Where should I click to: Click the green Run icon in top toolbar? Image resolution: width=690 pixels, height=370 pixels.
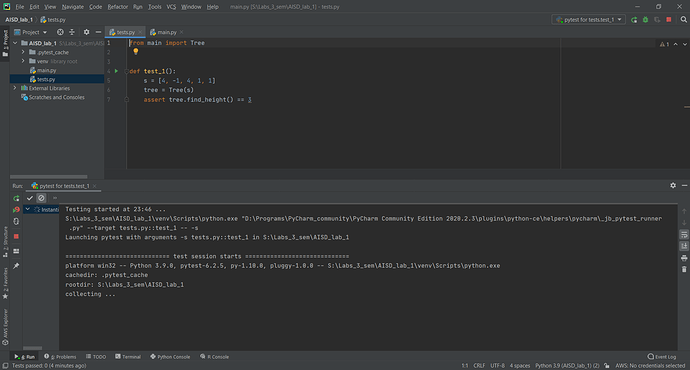[634, 20]
